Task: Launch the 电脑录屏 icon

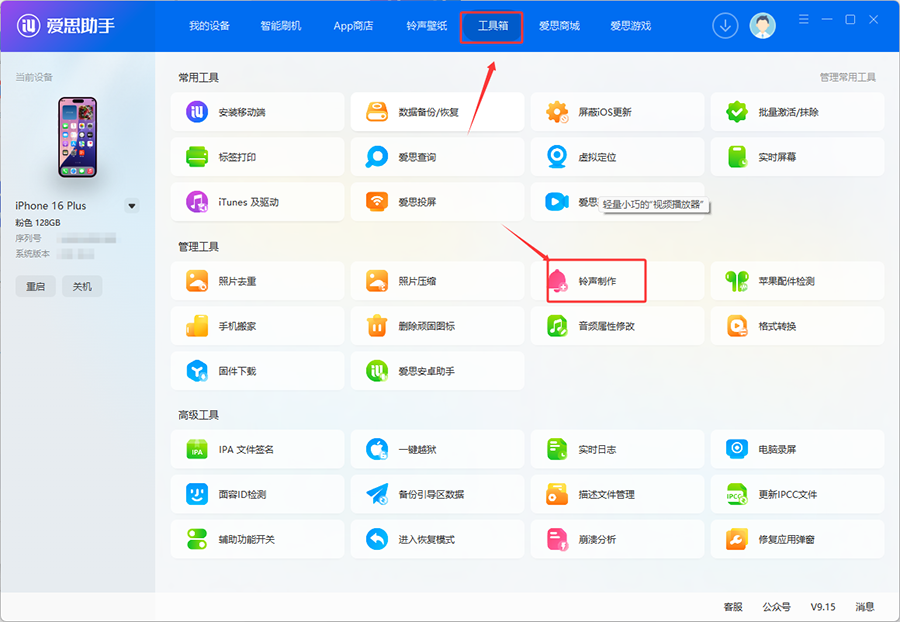Action: click(737, 449)
